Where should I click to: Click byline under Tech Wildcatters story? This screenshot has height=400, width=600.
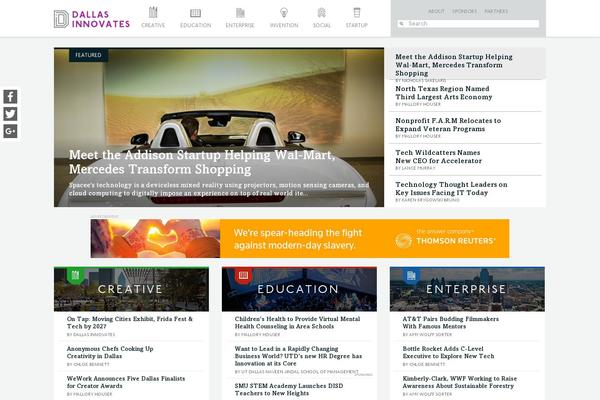coord(415,168)
